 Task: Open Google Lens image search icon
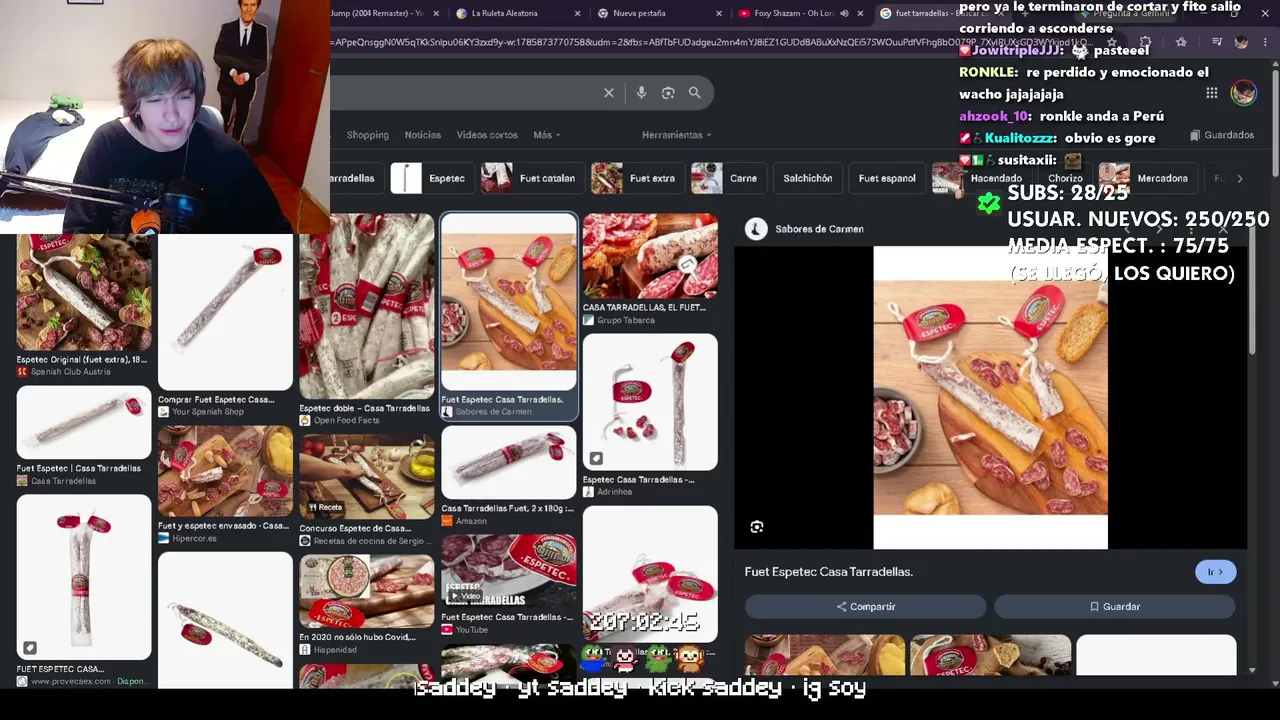668,93
